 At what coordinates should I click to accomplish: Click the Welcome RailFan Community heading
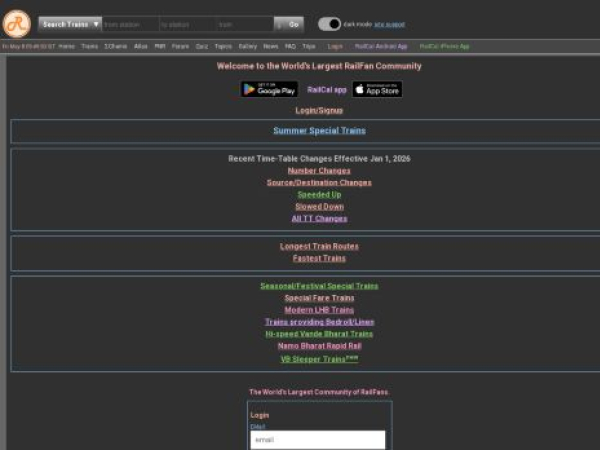[x=319, y=66]
